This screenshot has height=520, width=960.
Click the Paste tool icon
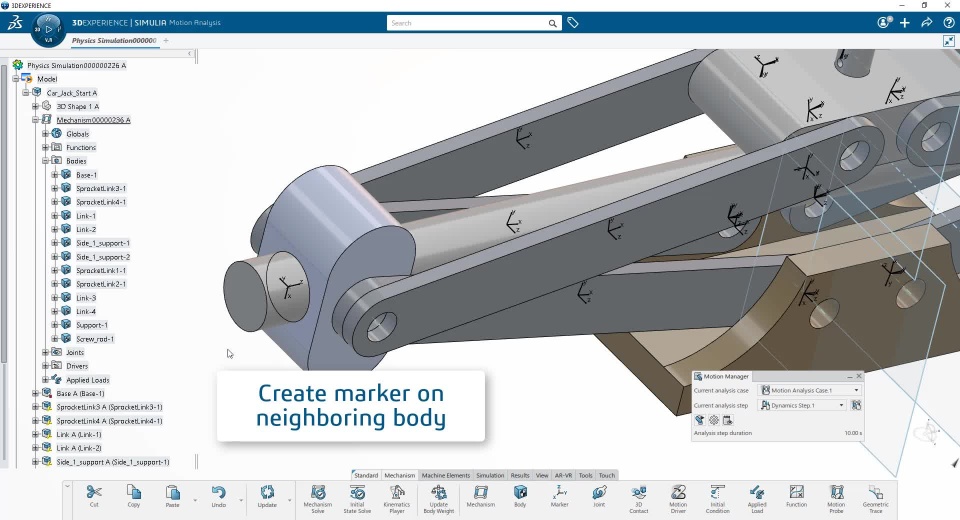[x=173, y=492]
